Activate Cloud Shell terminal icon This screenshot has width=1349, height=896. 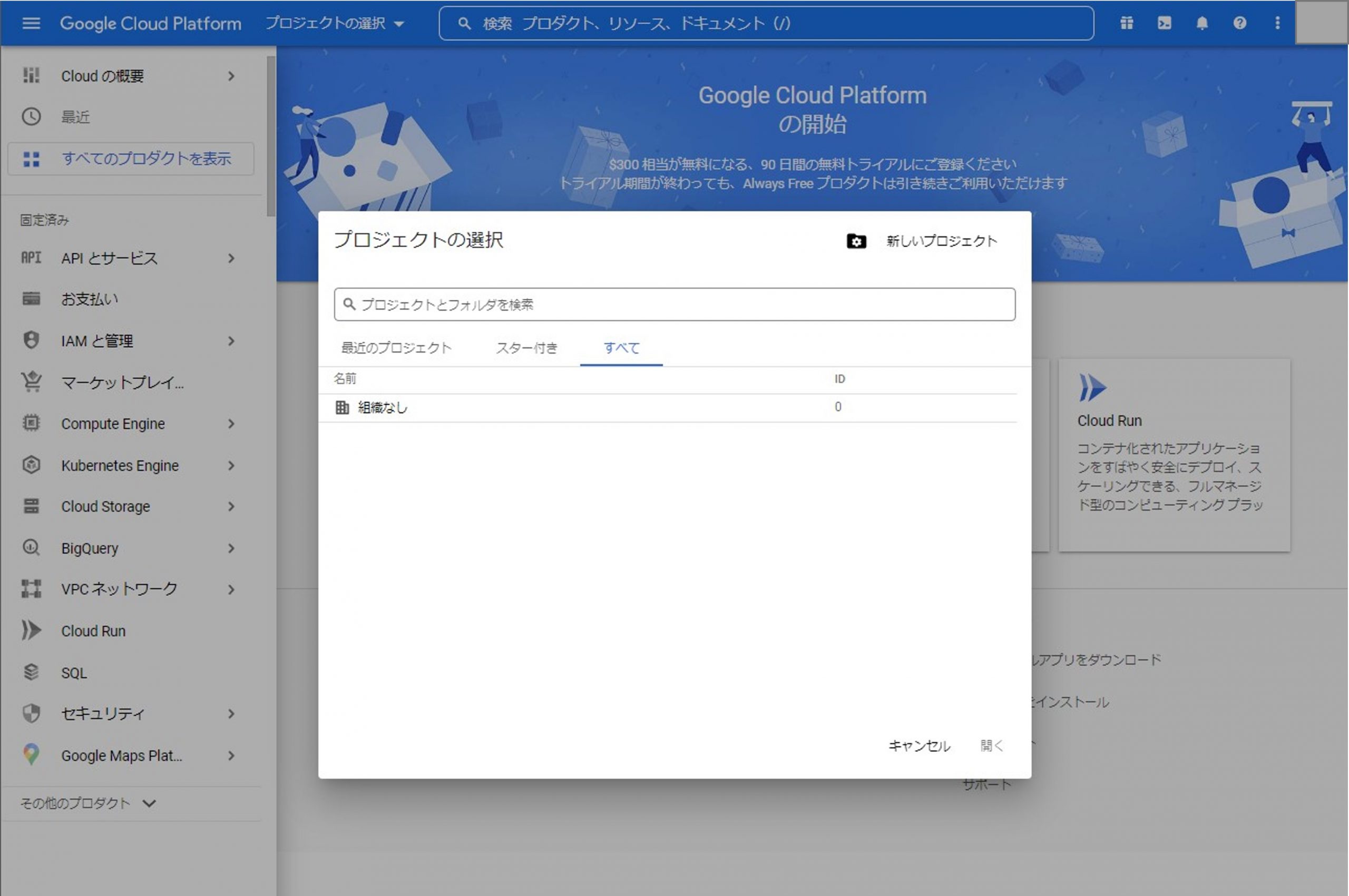click(1164, 23)
